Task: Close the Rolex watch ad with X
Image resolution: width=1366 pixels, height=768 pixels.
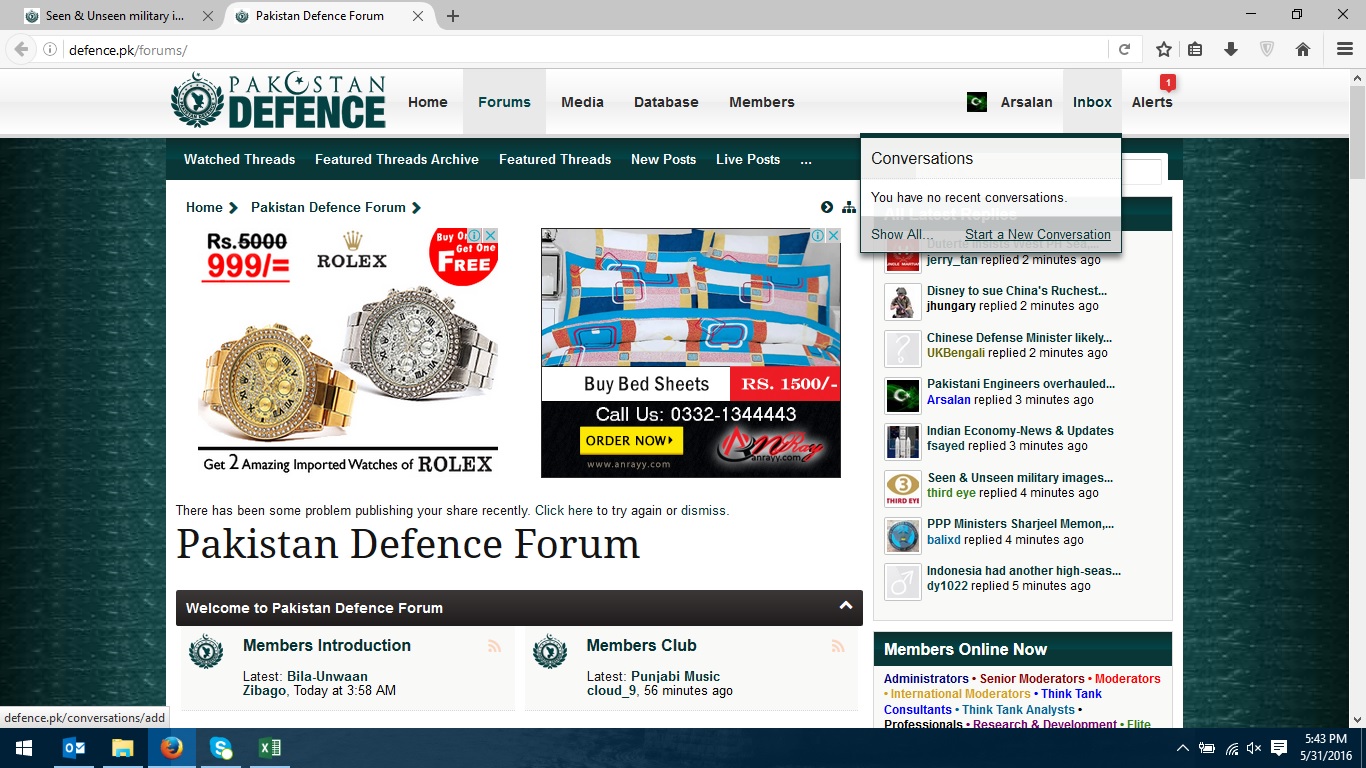Action: click(x=491, y=235)
